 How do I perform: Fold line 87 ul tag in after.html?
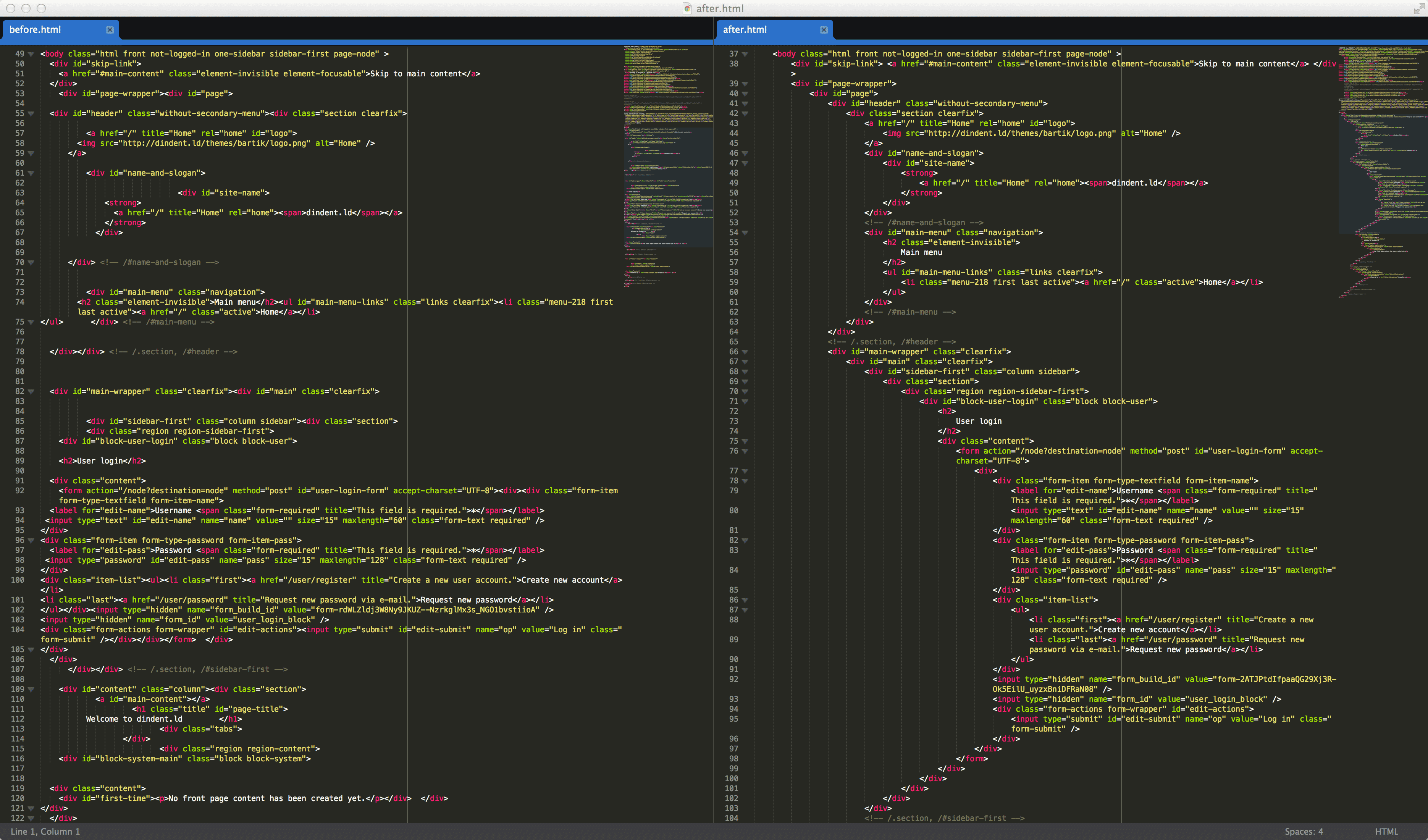(x=745, y=611)
